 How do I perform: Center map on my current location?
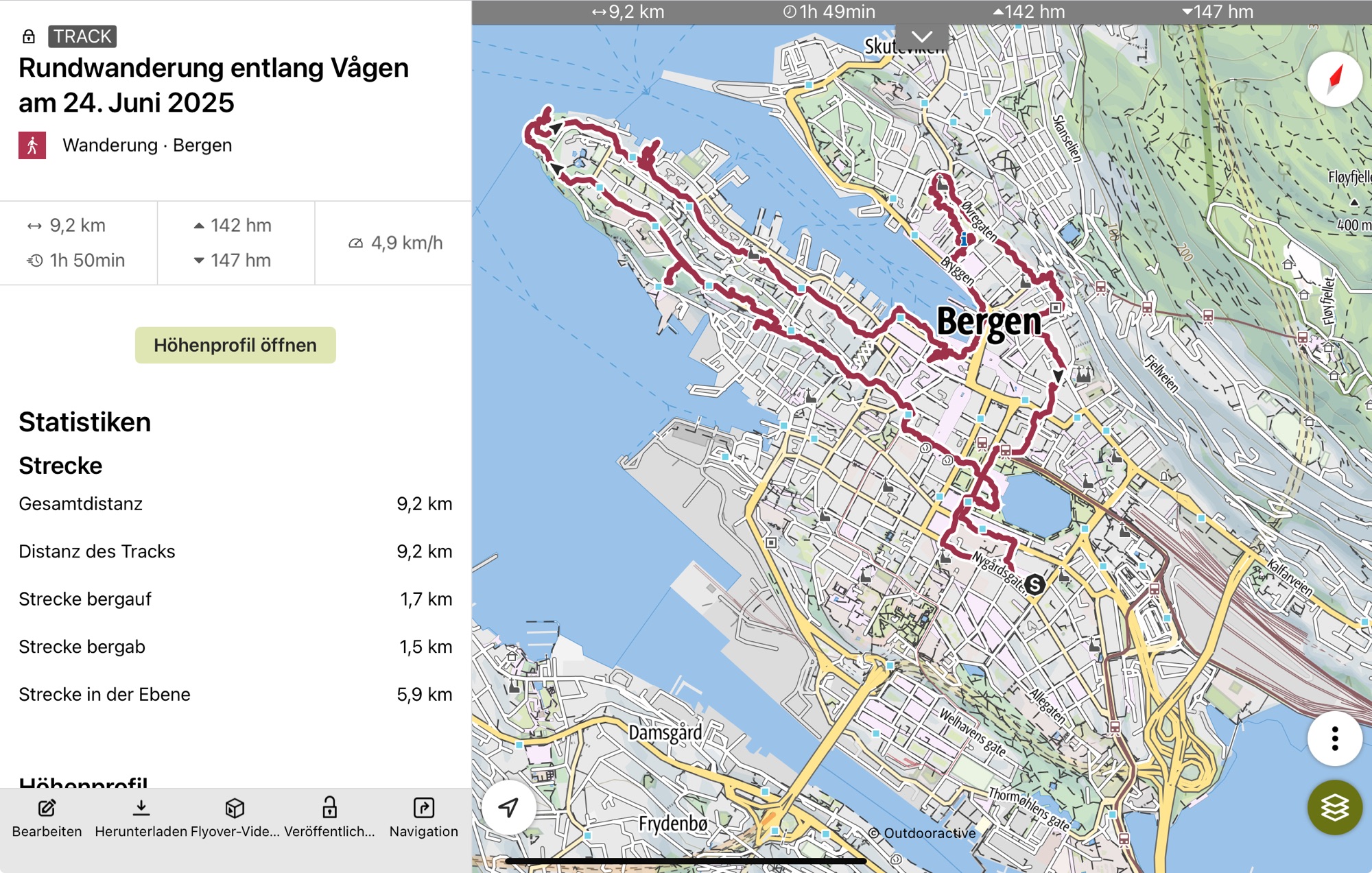508,807
